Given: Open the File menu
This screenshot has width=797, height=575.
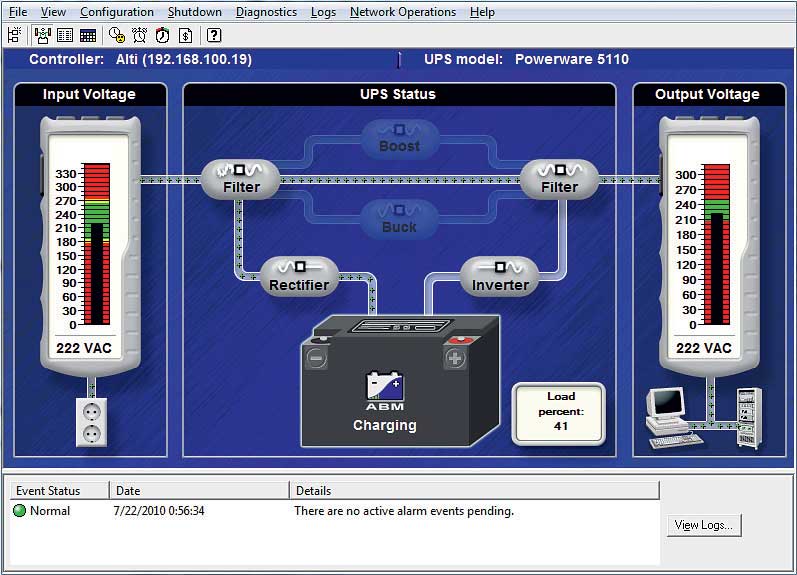Looking at the screenshot, I should (18, 12).
